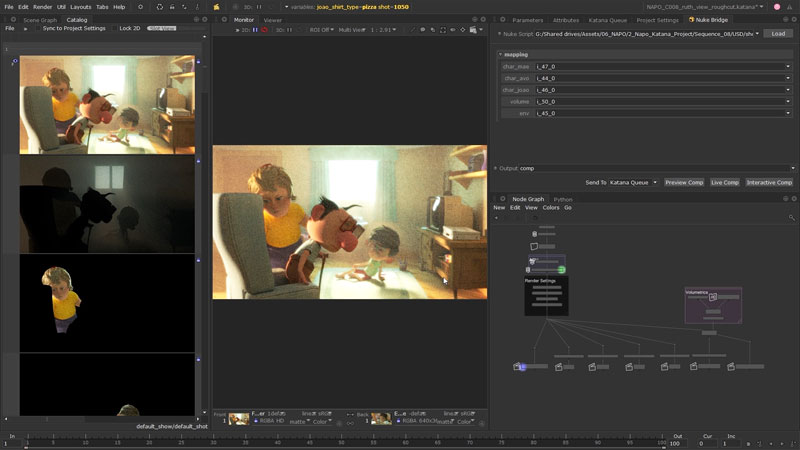Click the circle icon next to Help menu

[x=140, y=7]
